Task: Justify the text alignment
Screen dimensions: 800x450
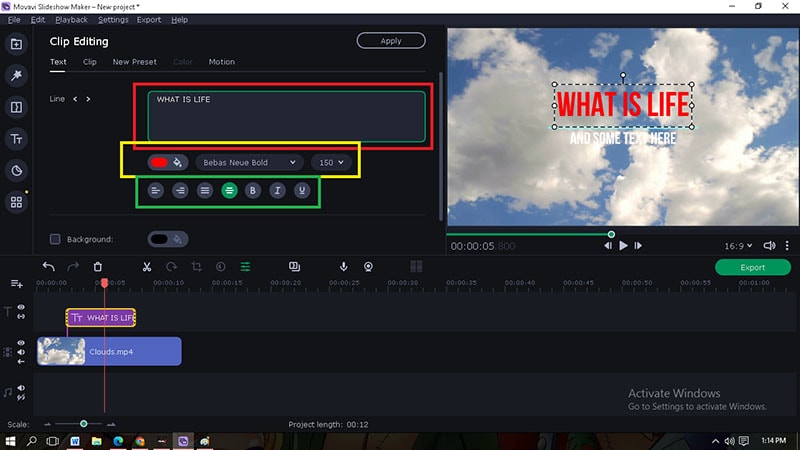Action: [x=205, y=190]
